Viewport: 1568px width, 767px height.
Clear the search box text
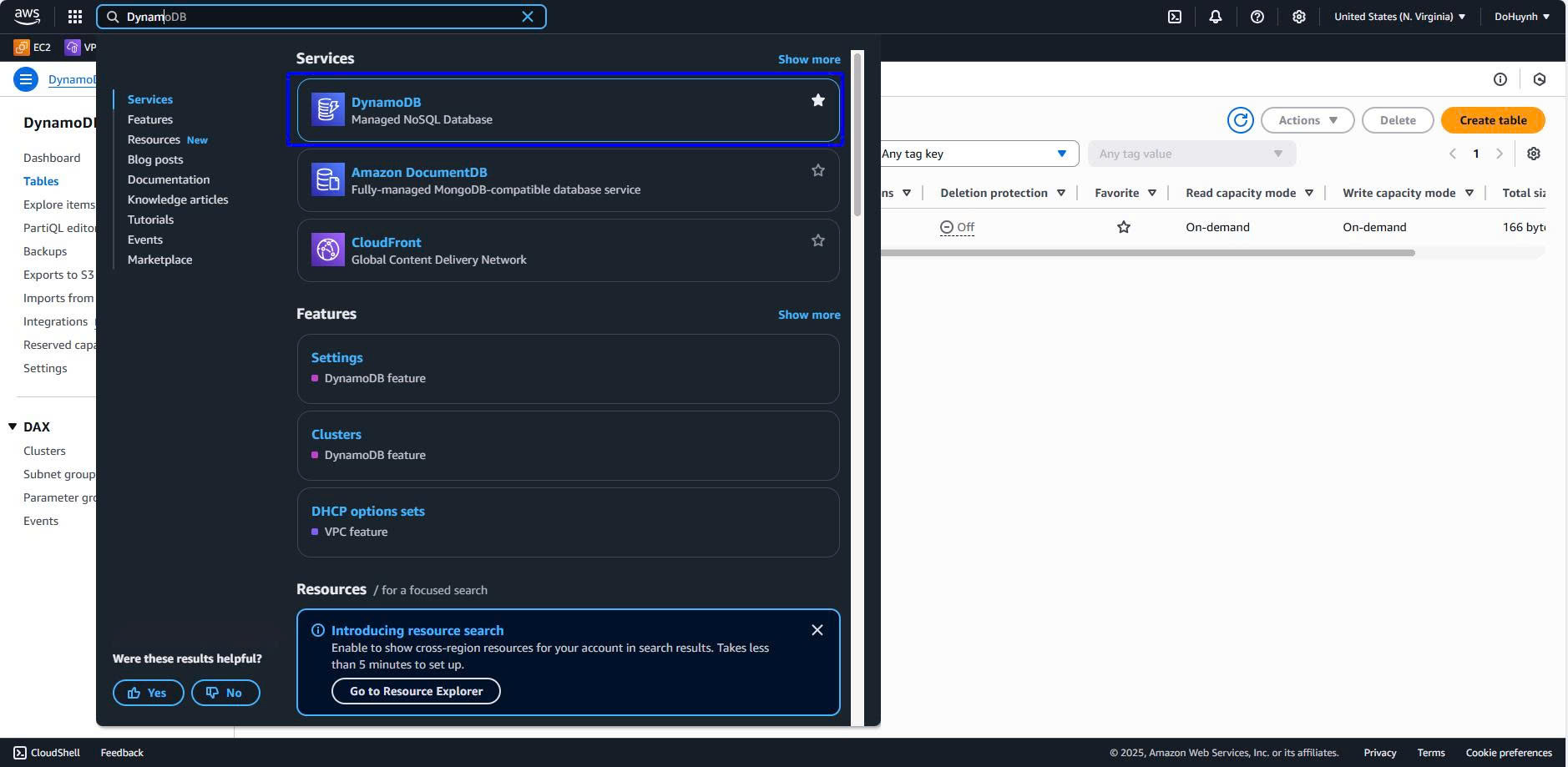[x=528, y=17]
